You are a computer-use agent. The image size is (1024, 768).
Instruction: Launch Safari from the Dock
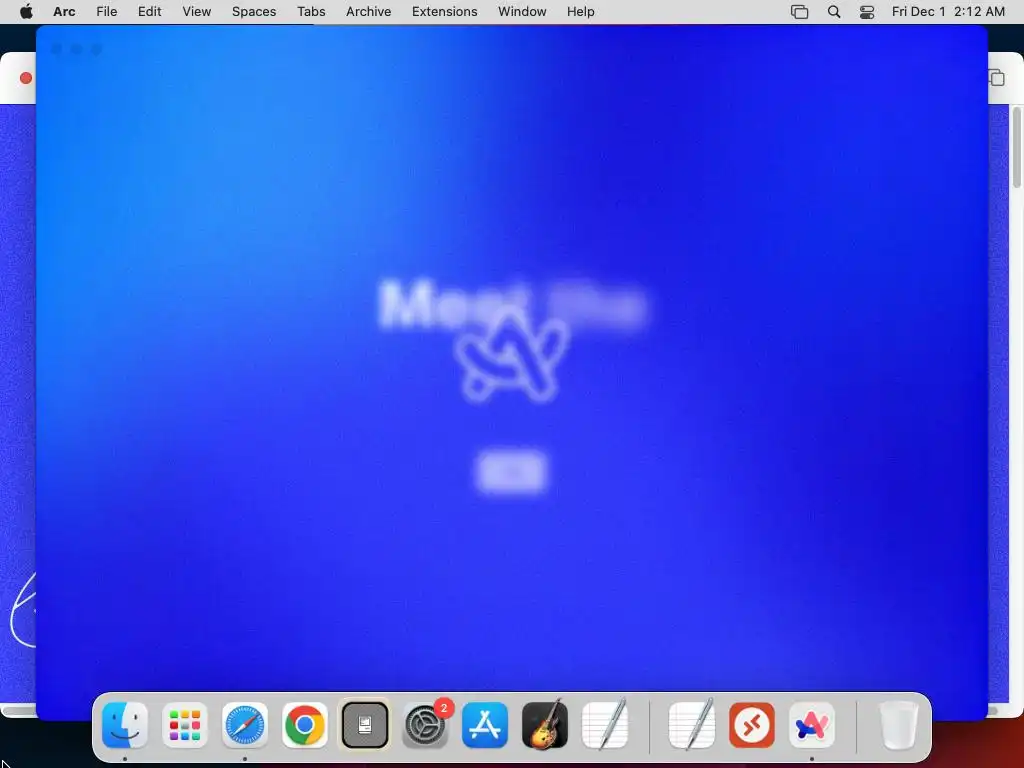(x=245, y=725)
